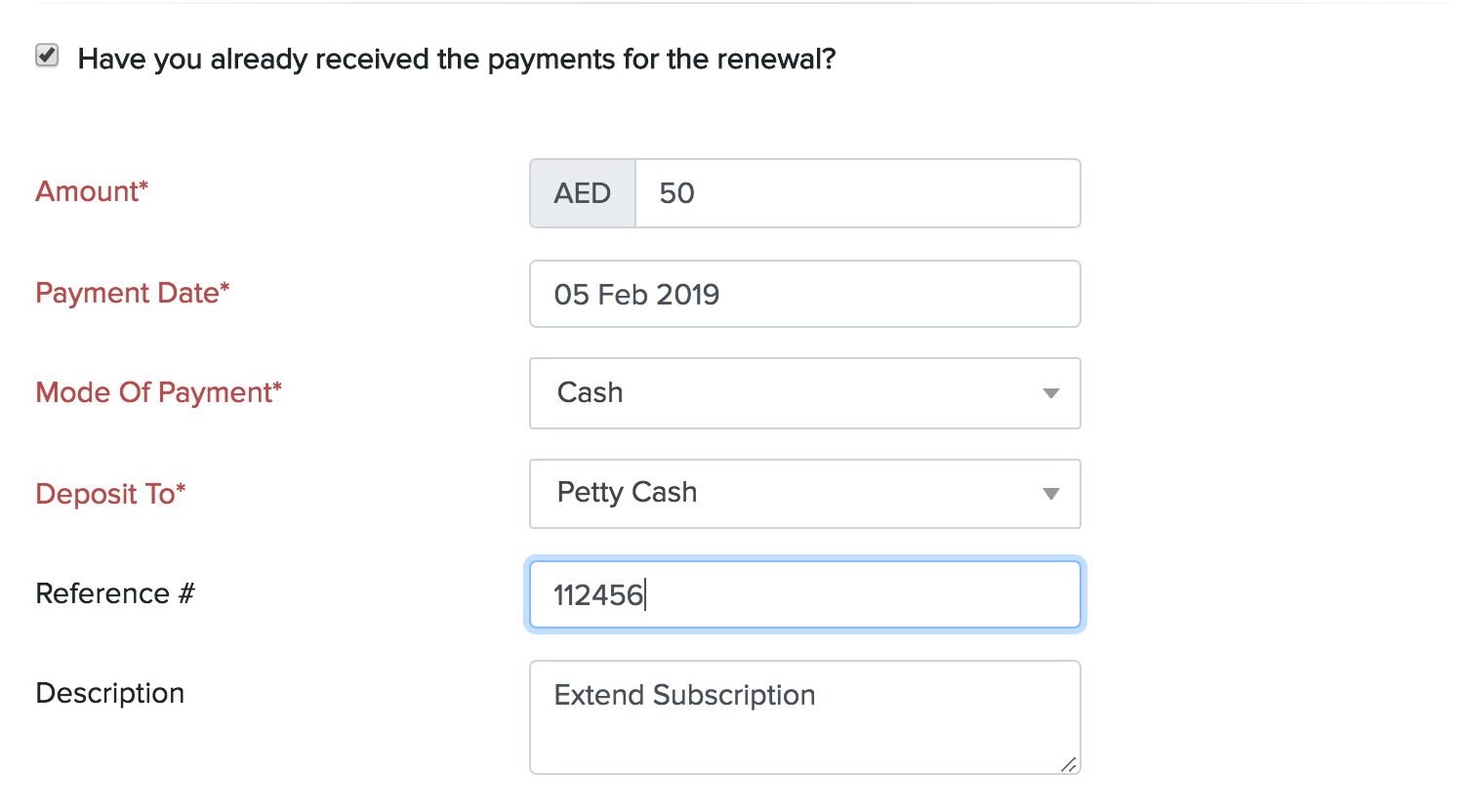Open the Petty Cash deposit account dropdown
The width and height of the screenshot is (1470, 812).
point(804,494)
